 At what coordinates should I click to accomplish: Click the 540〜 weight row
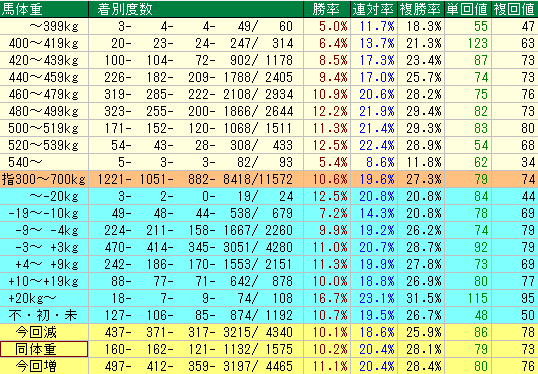point(269,162)
